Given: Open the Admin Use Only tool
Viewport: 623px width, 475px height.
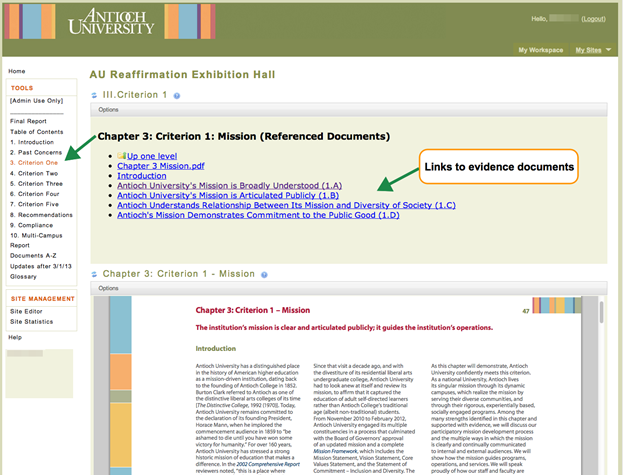Looking at the screenshot, I should 37,100.
